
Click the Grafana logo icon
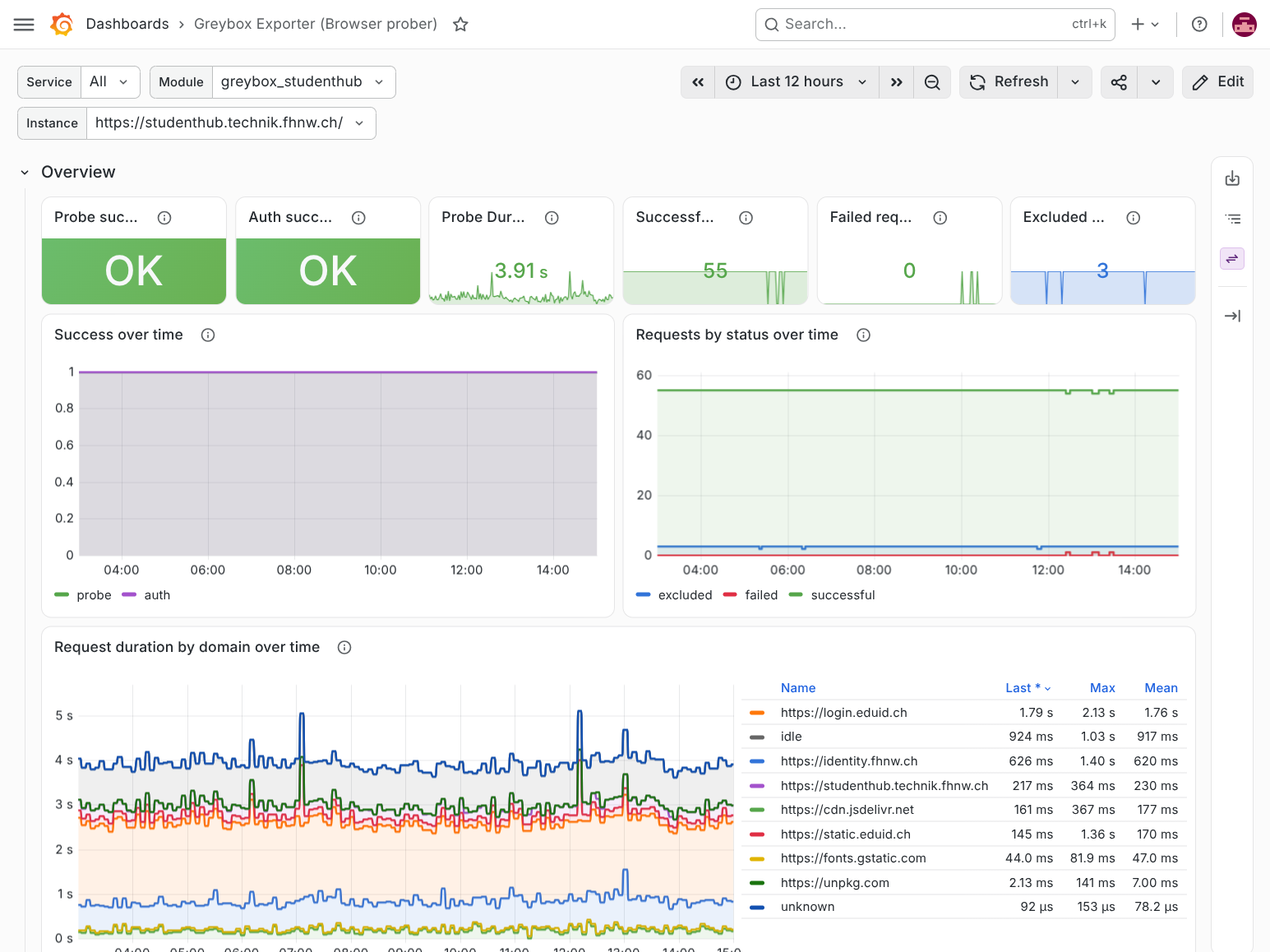(x=62, y=25)
